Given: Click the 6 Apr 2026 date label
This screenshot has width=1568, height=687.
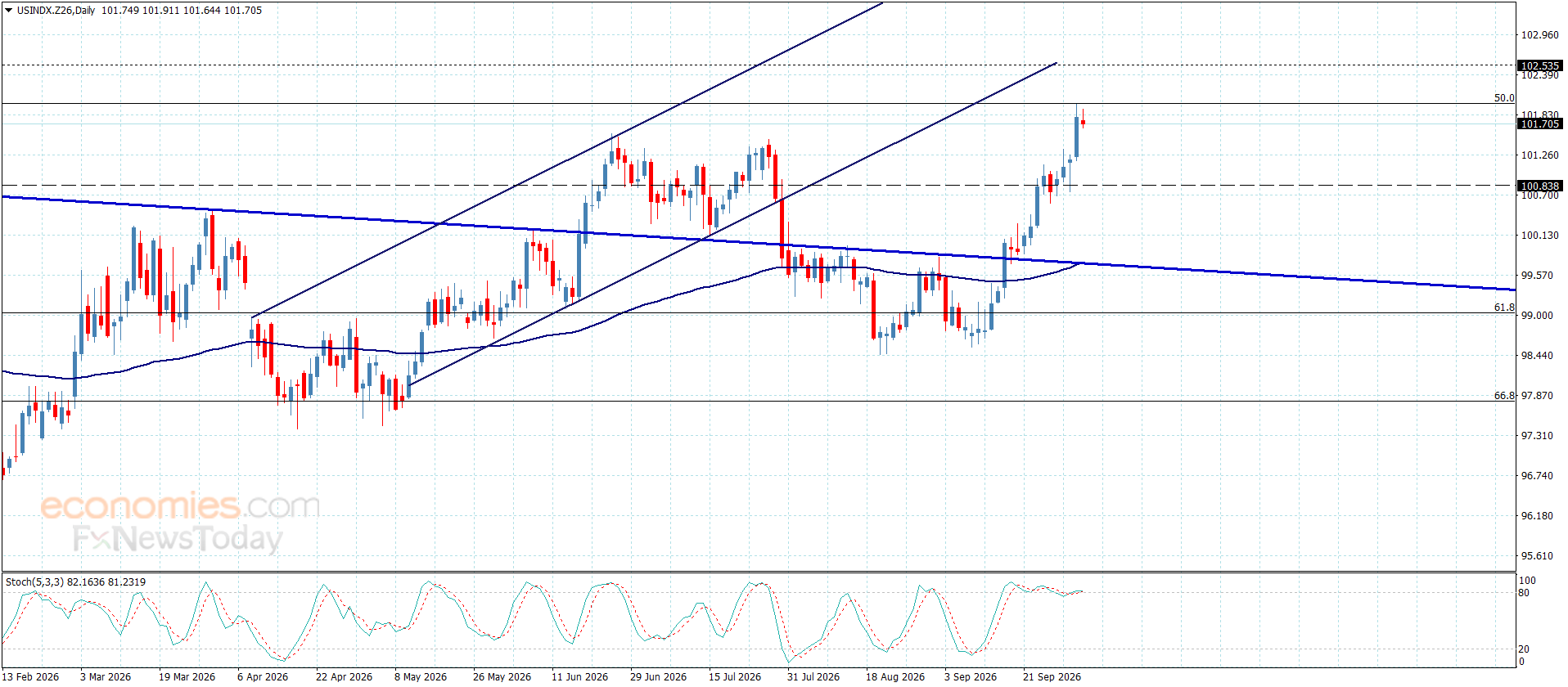Looking at the screenshot, I should 263,676.
